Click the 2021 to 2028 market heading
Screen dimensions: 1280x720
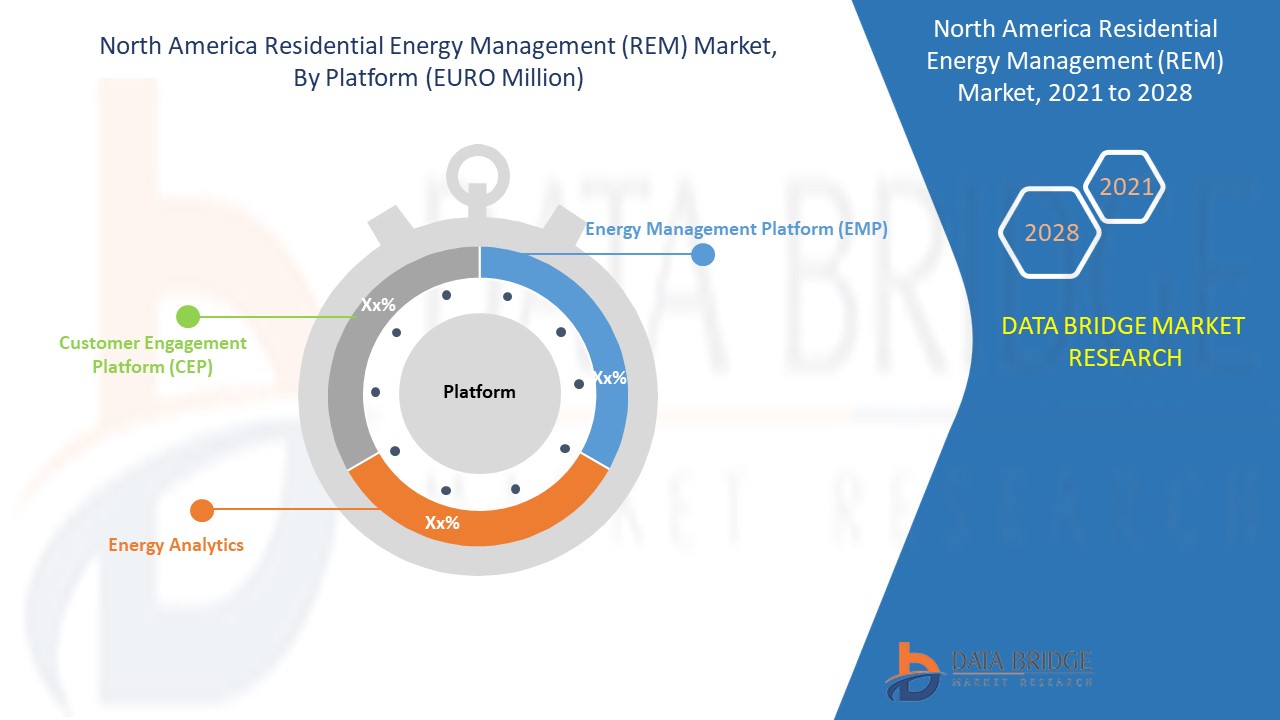1075,59
